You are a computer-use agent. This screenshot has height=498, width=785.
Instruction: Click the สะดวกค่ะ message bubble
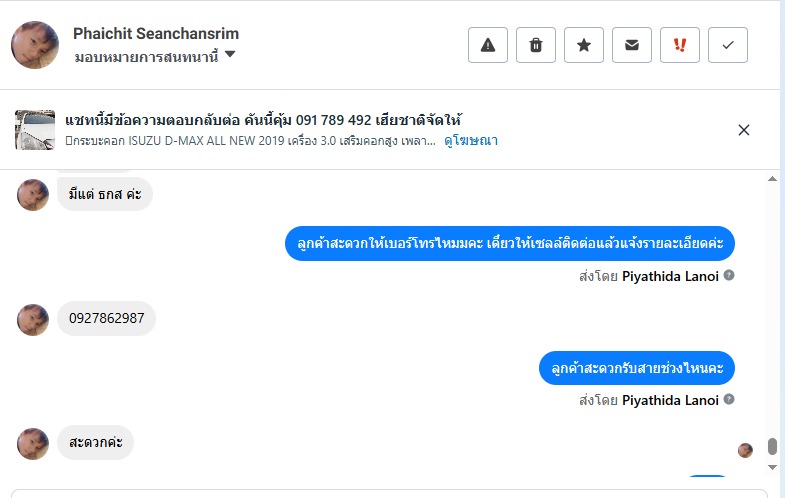click(x=95, y=442)
